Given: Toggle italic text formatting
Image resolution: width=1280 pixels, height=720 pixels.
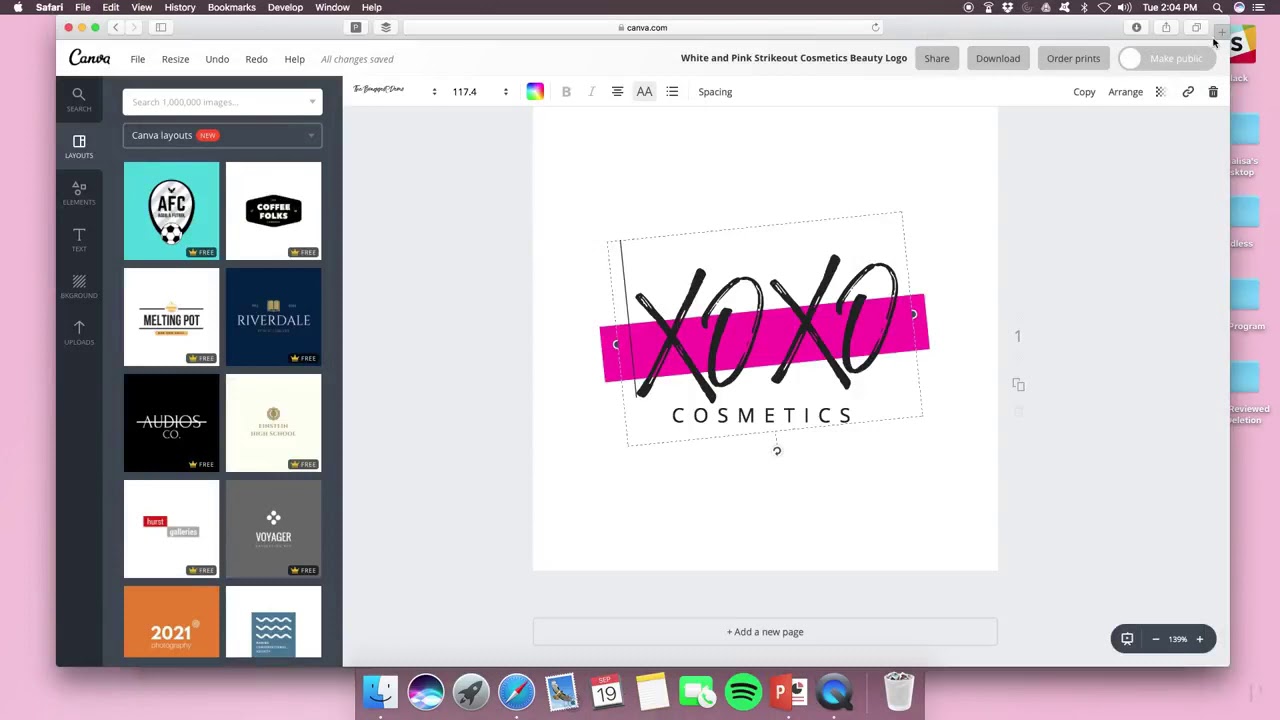Looking at the screenshot, I should (x=591, y=92).
